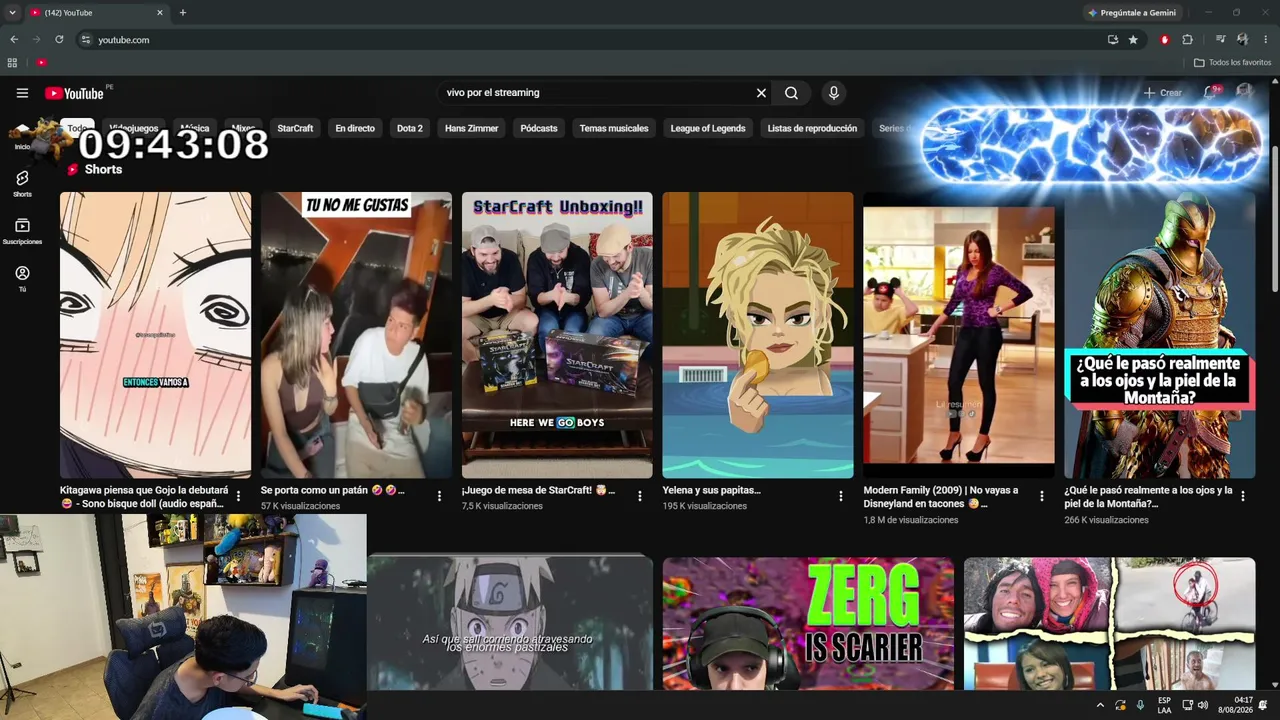
Task: Bookmark this page with the star
Action: pos(1133,40)
